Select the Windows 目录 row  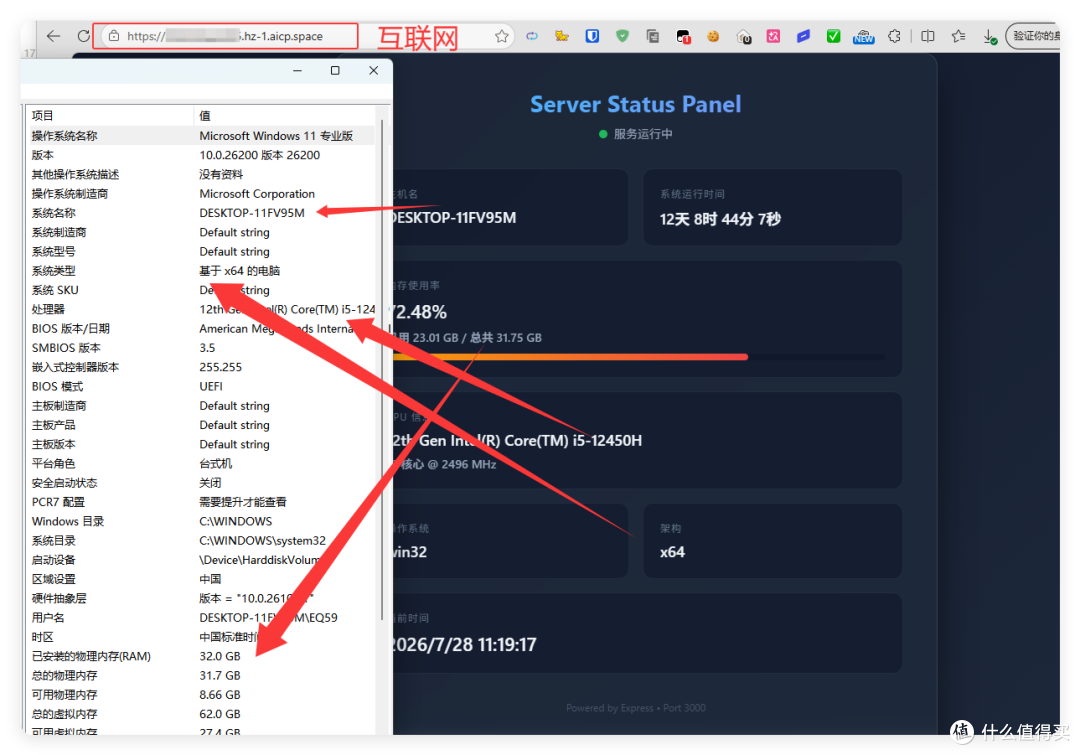[x=201, y=521]
